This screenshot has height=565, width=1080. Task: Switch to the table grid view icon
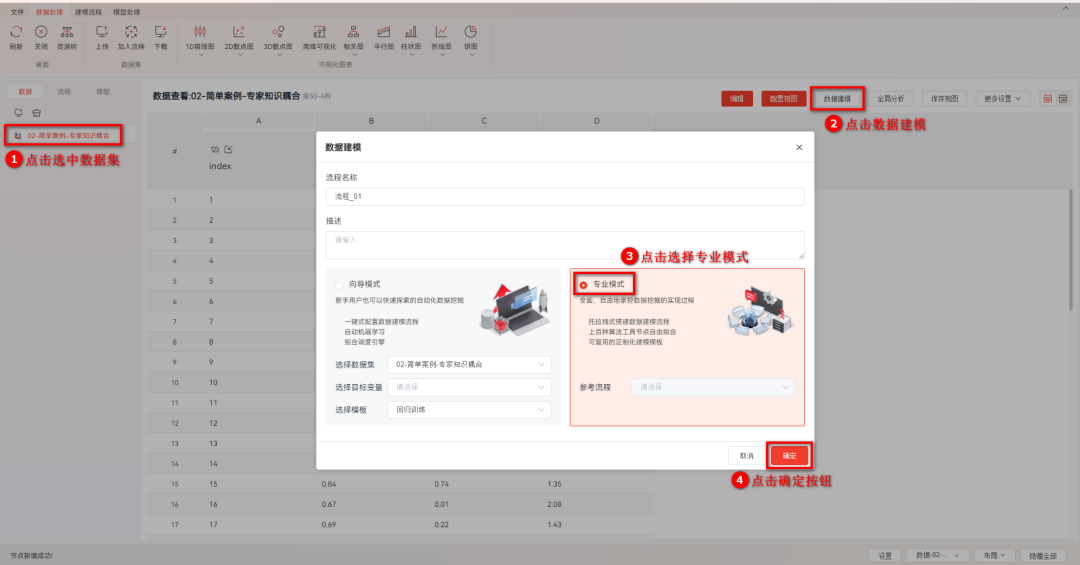click(1047, 99)
